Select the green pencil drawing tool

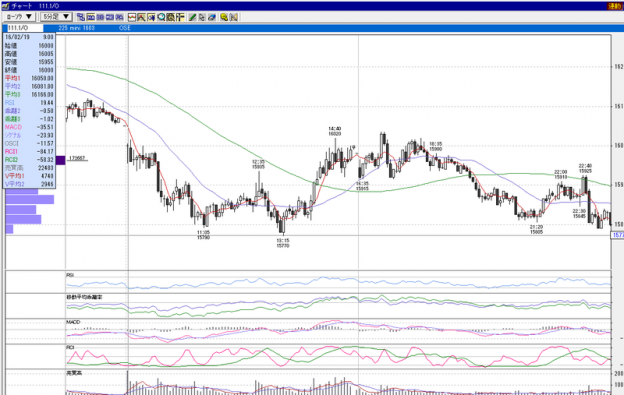pos(192,17)
